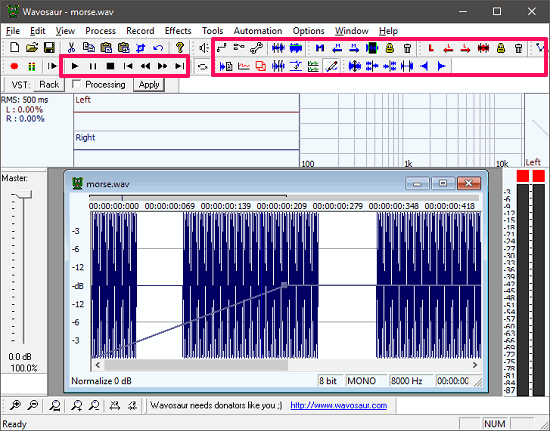The height and width of the screenshot is (431, 550).
Task: Click the Copy icon in the toolbar
Action: coord(88,47)
